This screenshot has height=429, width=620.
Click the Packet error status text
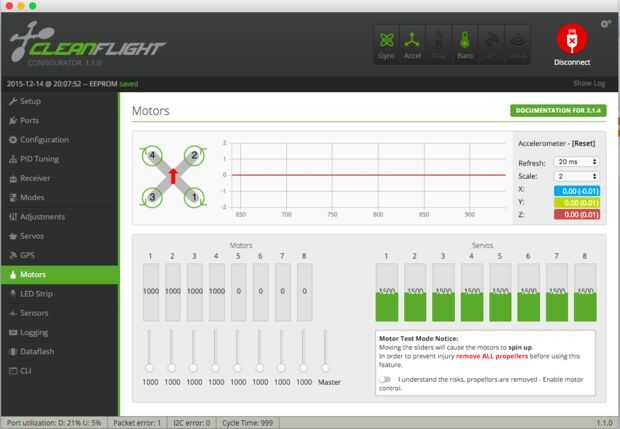click(x=137, y=423)
